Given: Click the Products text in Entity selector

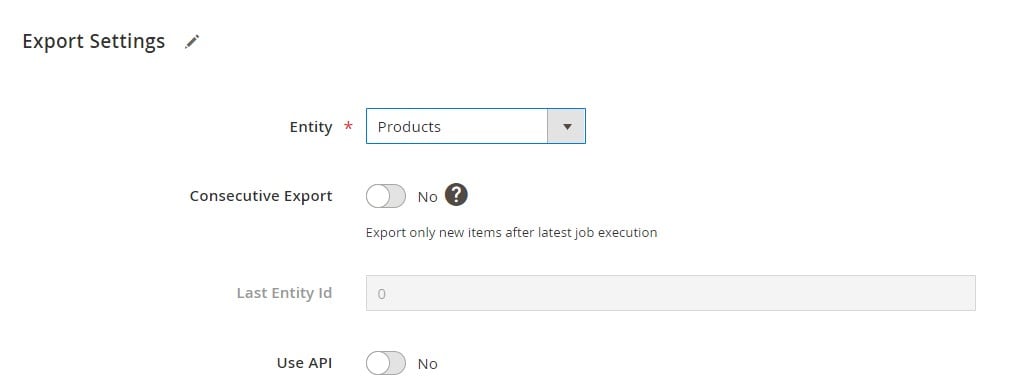Looking at the screenshot, I should pyautogui.click(x=409, y=127).
